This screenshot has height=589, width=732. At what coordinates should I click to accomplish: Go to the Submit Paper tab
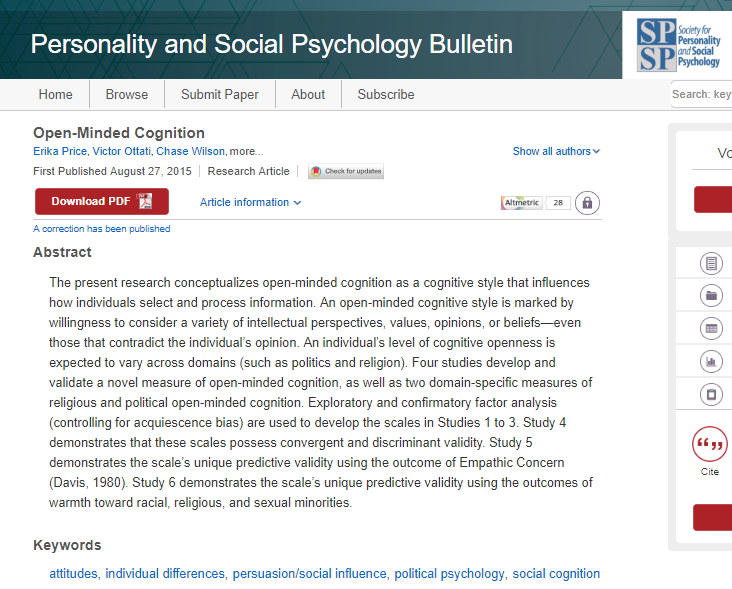pyautogui.click(x=219, y=94)
